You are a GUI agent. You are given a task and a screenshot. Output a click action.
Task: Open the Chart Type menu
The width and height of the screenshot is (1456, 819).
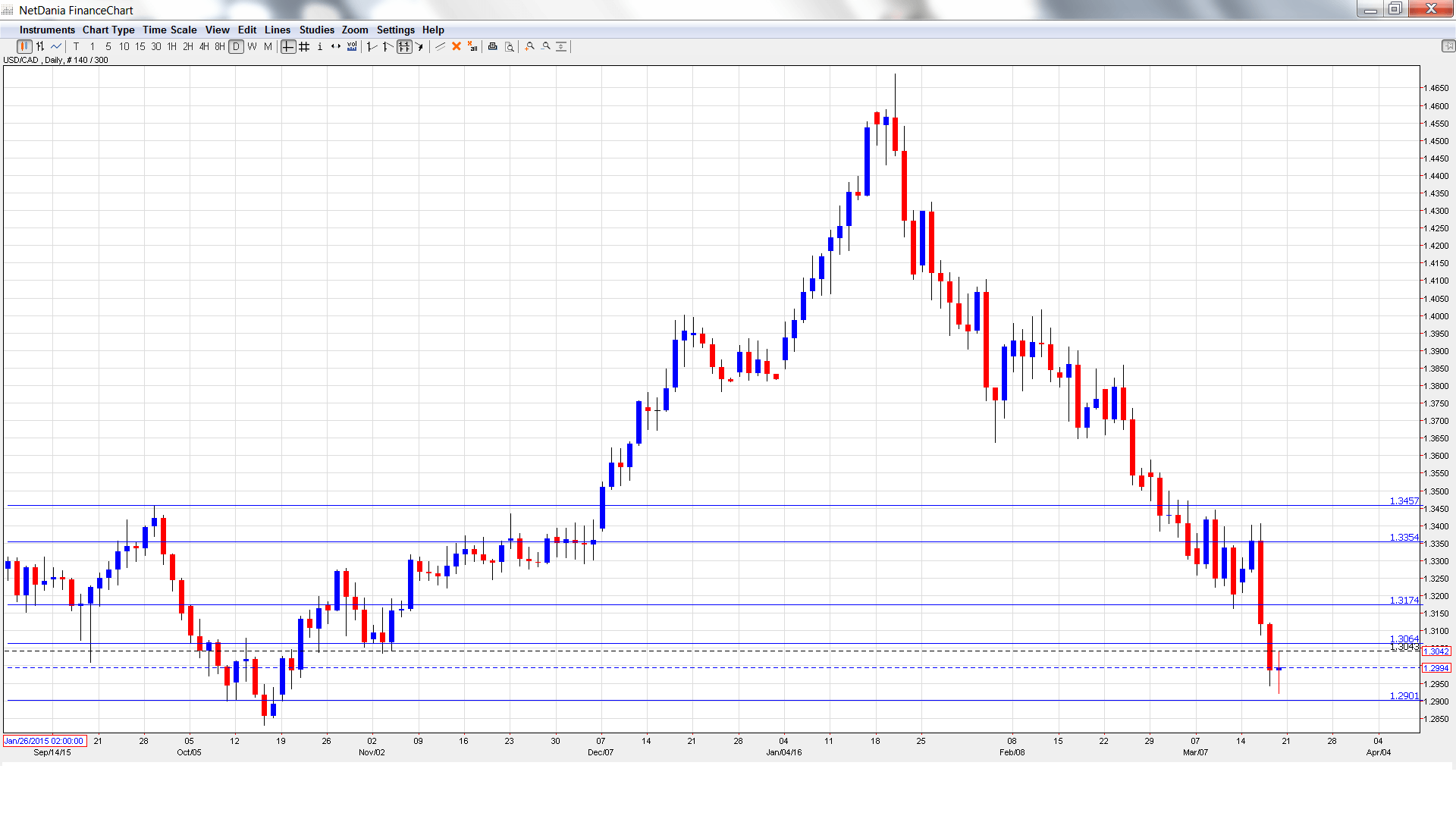[108, 30]
